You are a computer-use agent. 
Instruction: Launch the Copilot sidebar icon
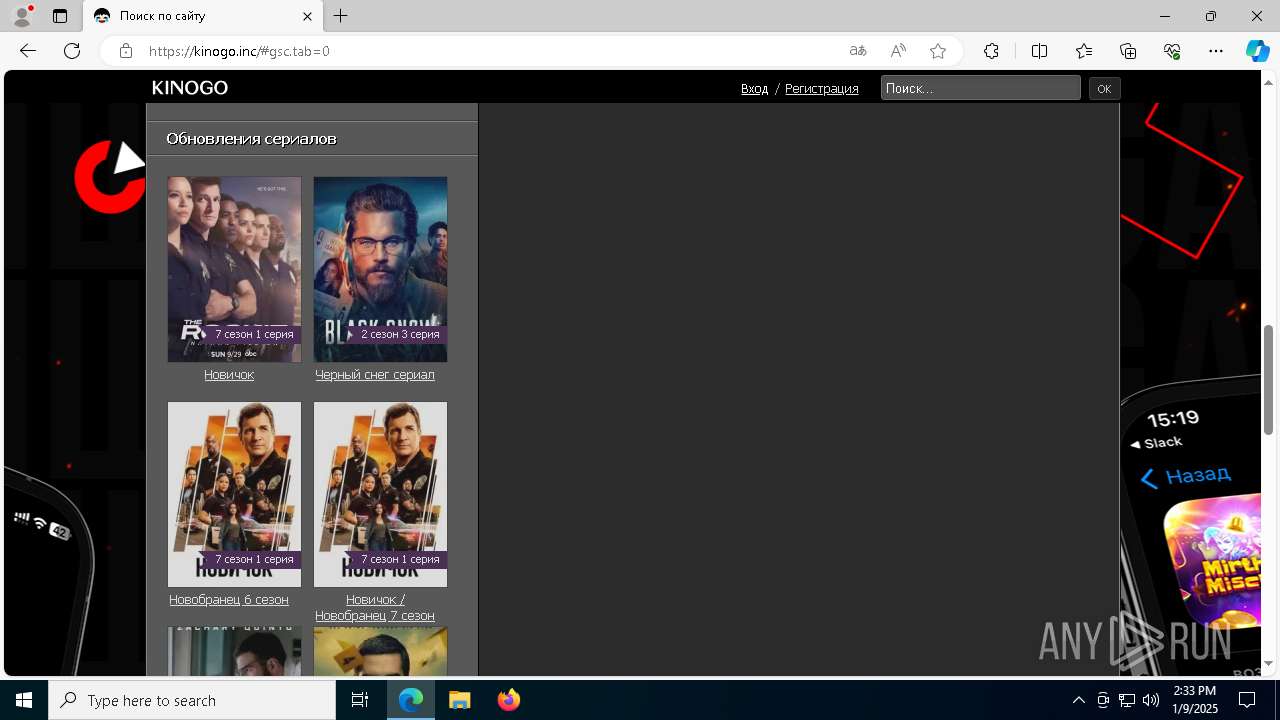pyautogui.click(x=1257, y=51)
